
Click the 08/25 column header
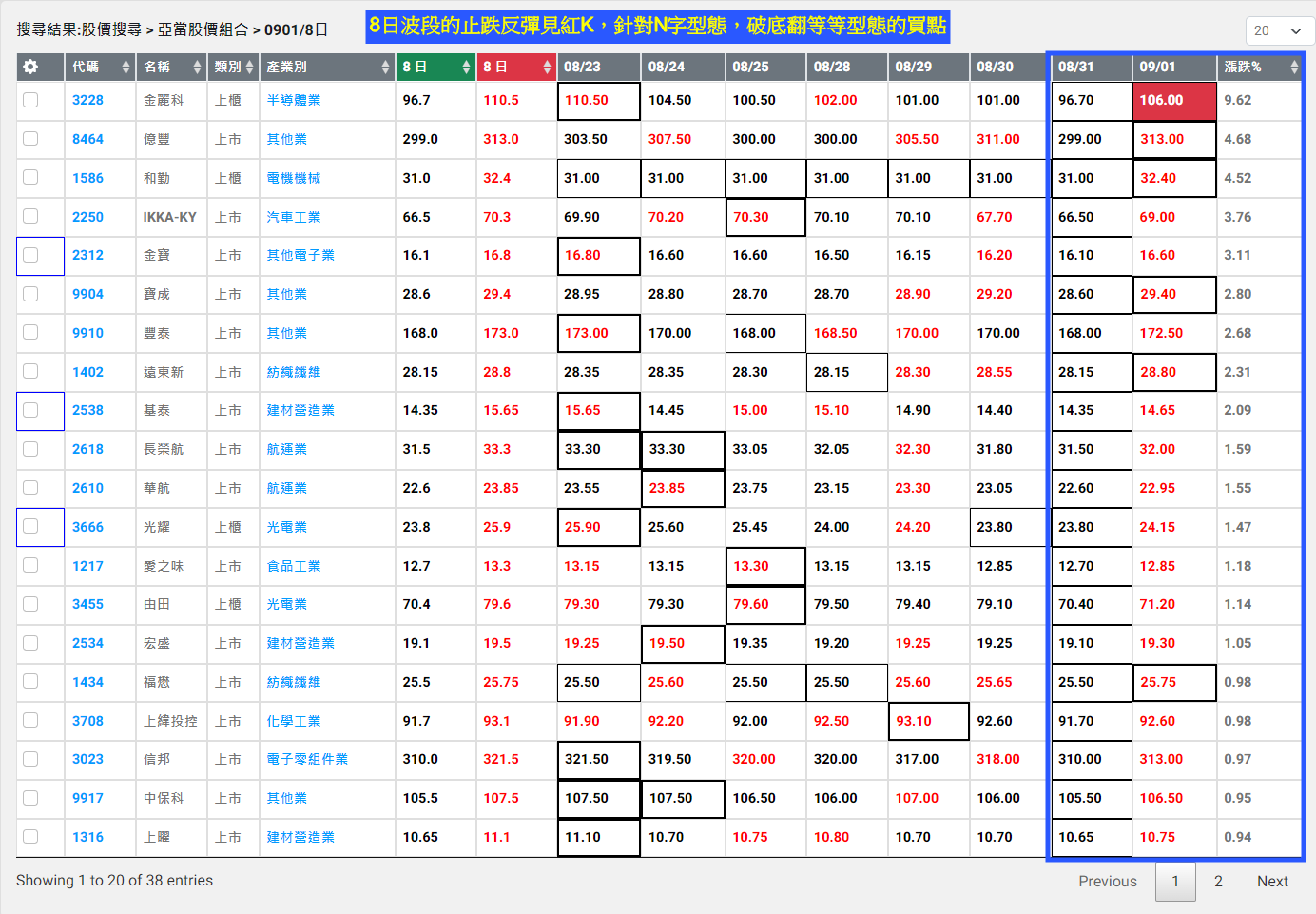[765, 67]
